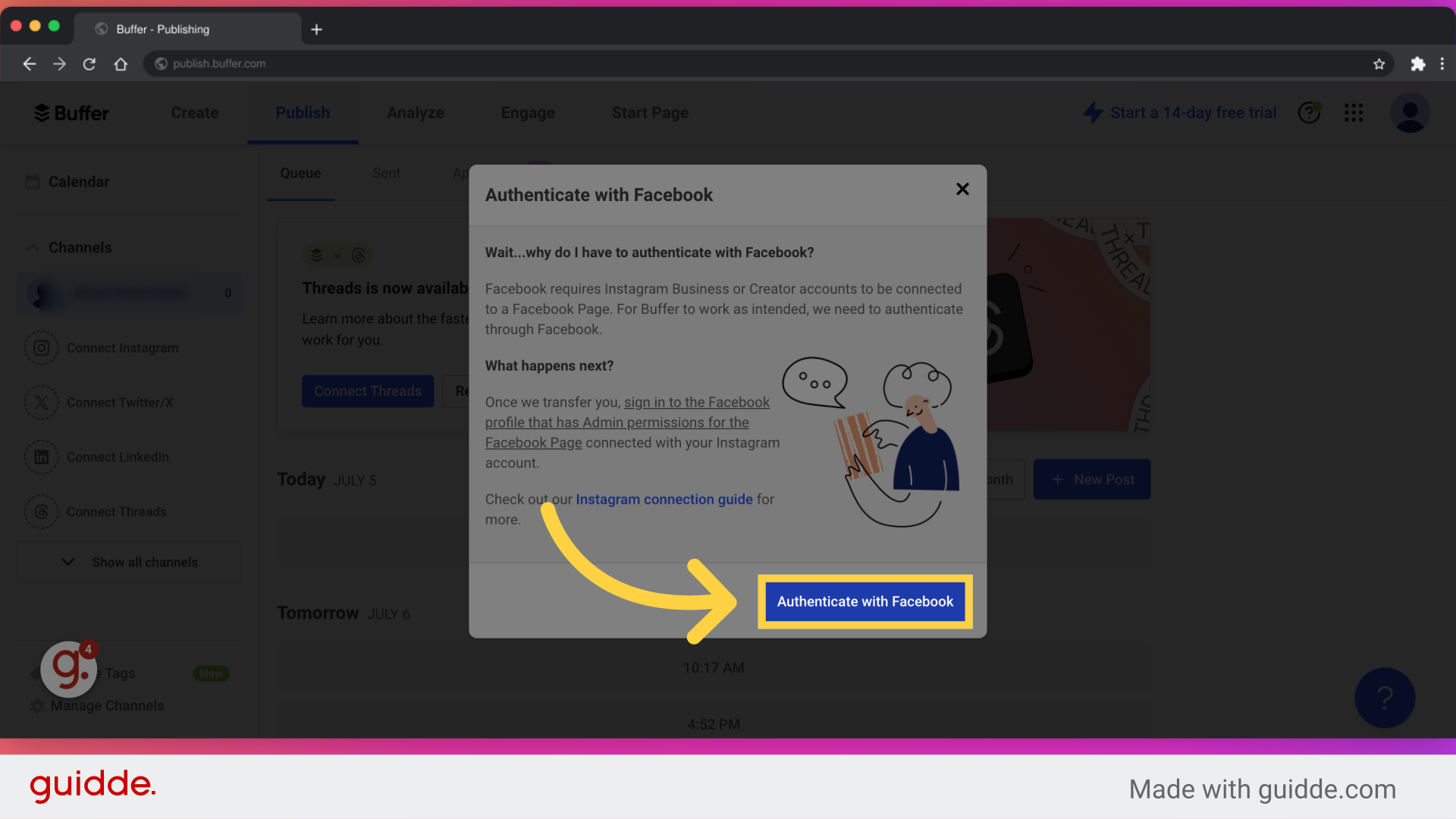Open the help bubble at bottom right
The width and height of the screenshot is (1456, 819).
(1385, 698)
